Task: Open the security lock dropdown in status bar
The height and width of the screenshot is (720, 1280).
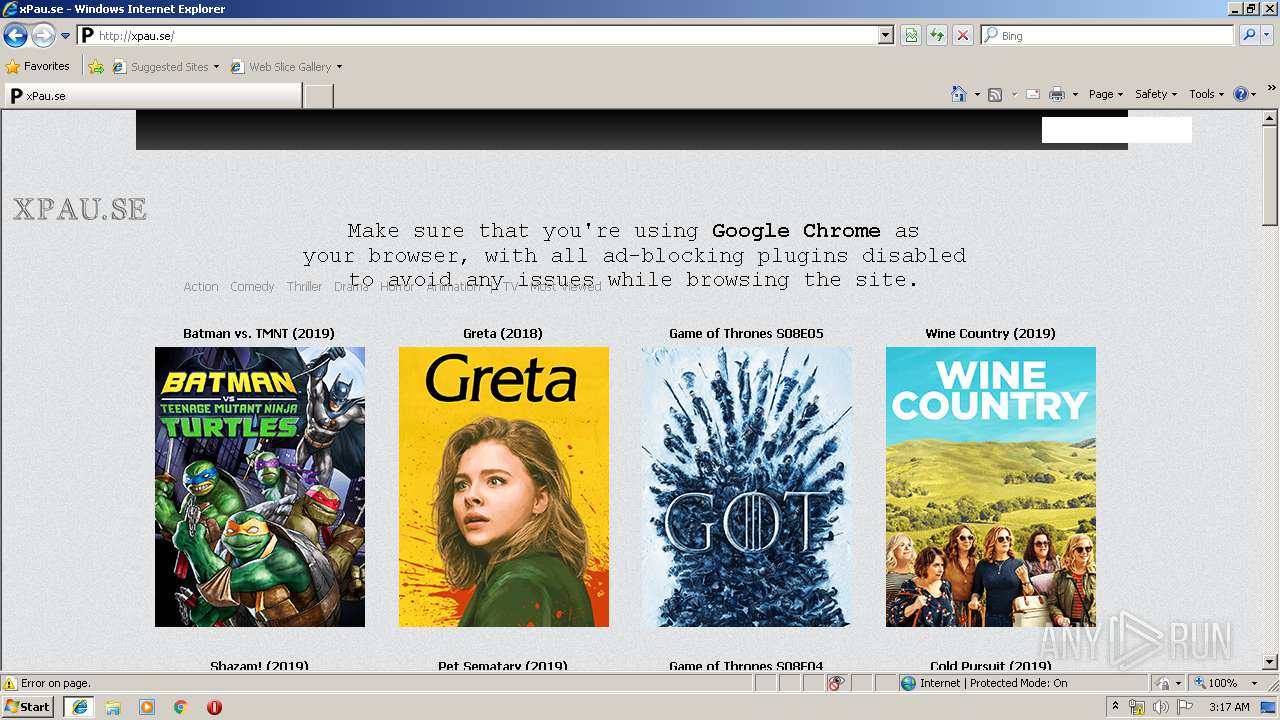Action: tap(1170, 683)
